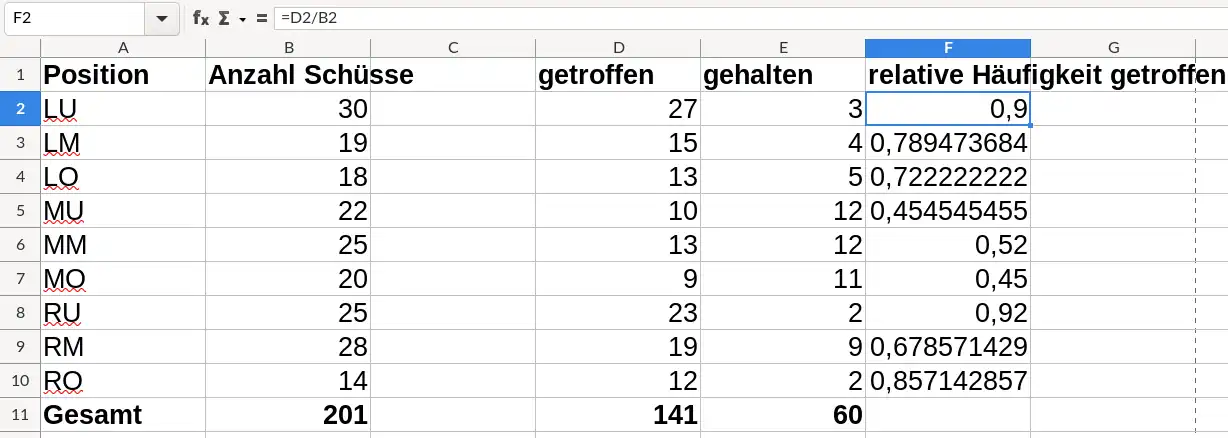Click the Sum (Σ) icon
Screen dimensions: 1228x438
click(x=224, y=18)
